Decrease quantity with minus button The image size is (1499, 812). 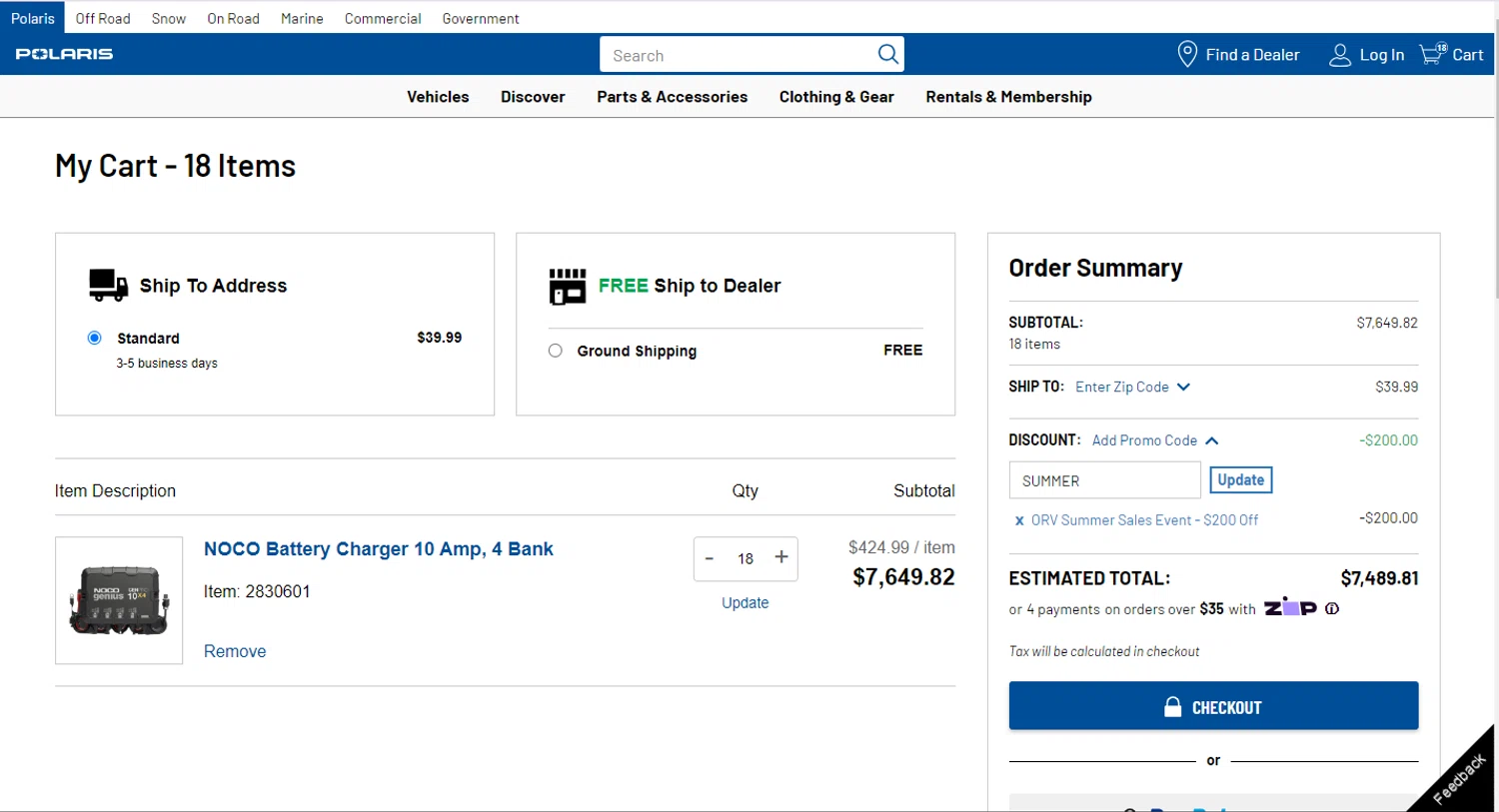pyautogui.click(x=710, y=558)
